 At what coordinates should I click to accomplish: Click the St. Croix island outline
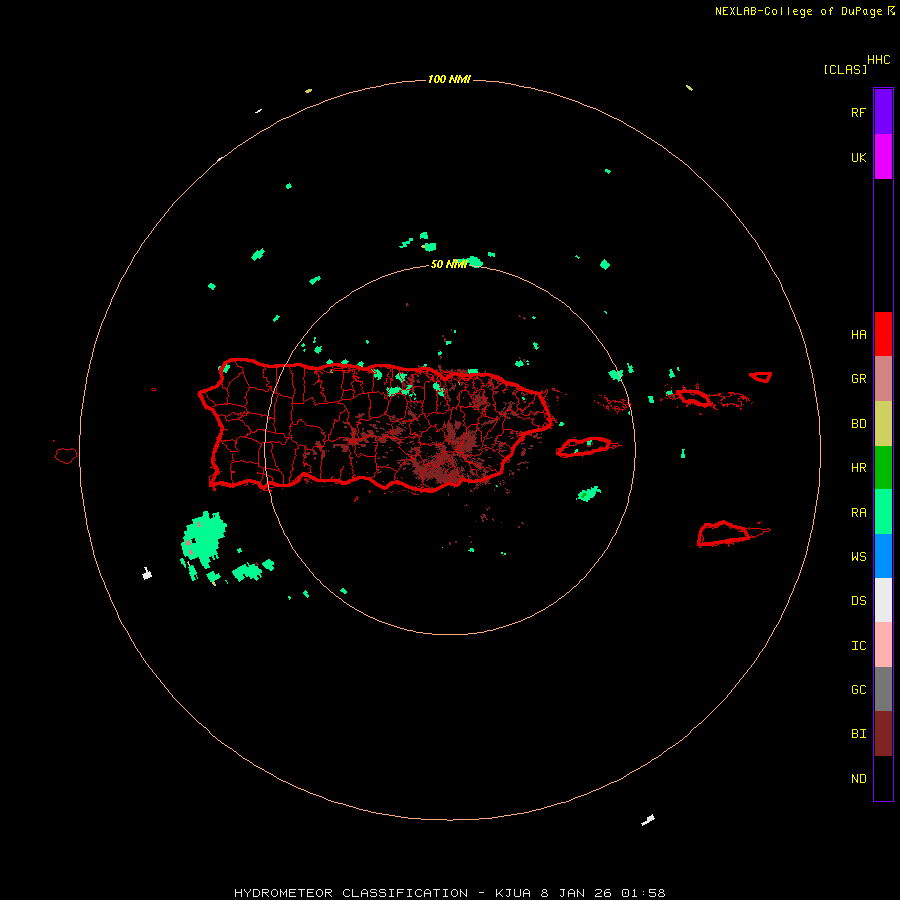tap(724, 533)
